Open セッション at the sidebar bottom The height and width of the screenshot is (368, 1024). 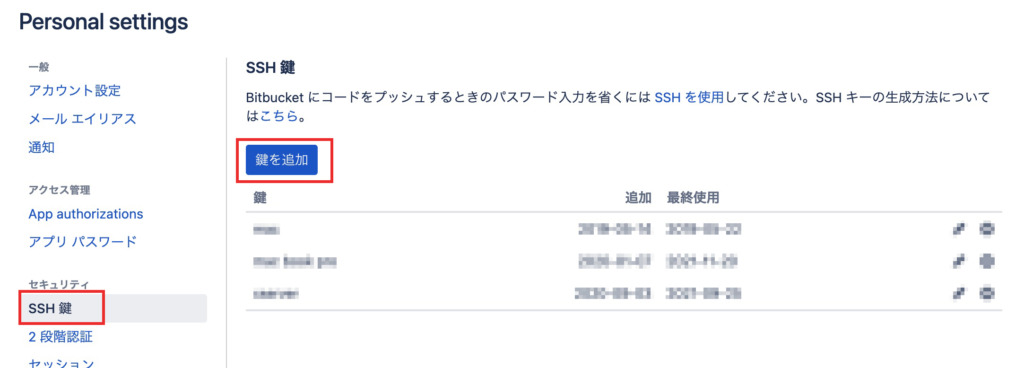(61, 362)
